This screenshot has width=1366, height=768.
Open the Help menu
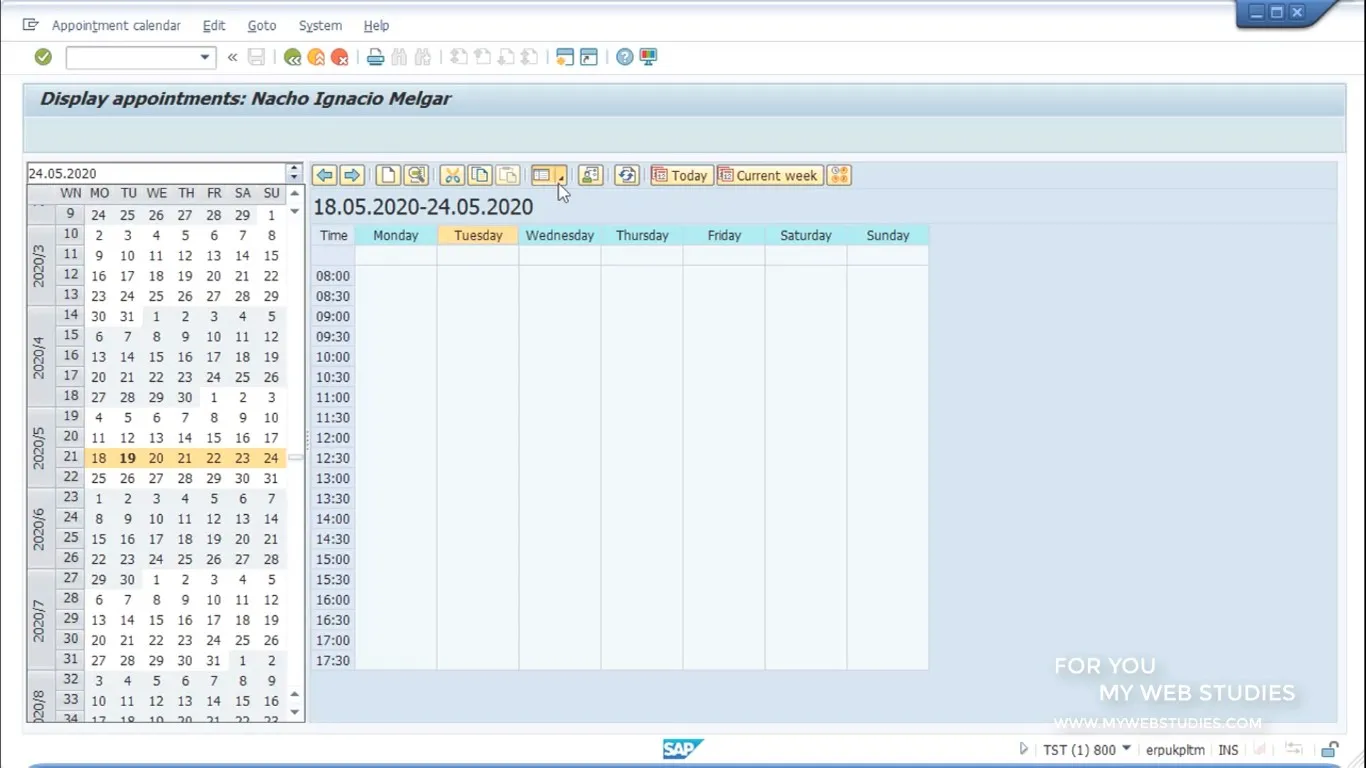click(376, 25)
